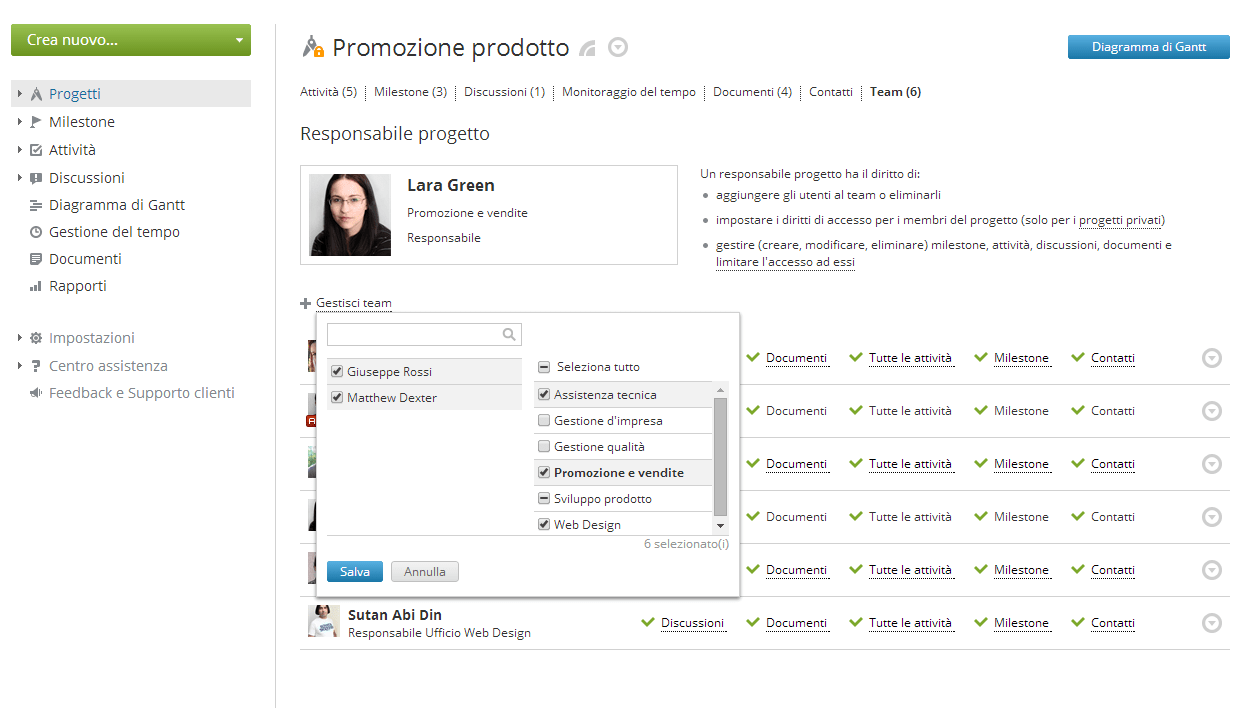Open Diagramma di Gantt button
Screen dimensions: 1240x708
pyautogui.click(x=1148, y=47)
